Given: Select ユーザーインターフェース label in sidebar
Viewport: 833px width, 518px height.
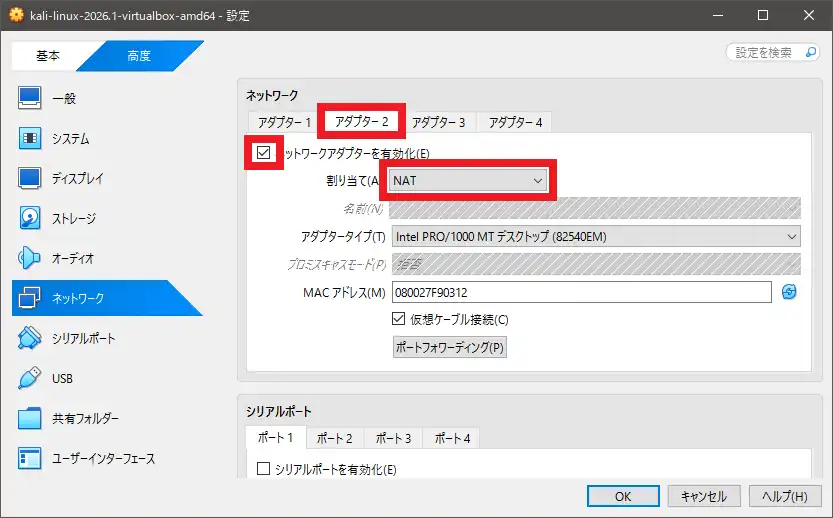Looking at the screenshot, I should [x=104, y=458].
